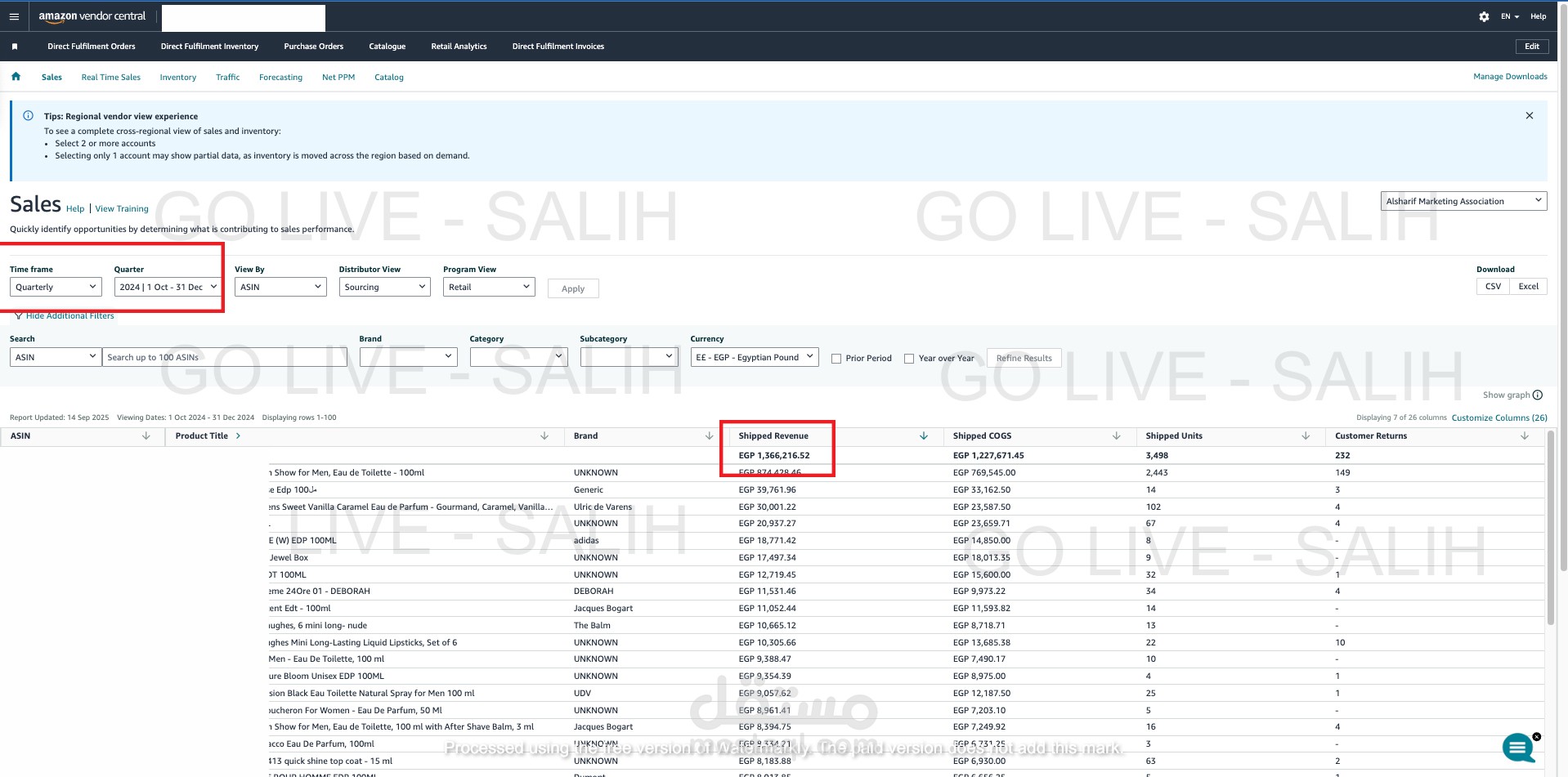Open the Distributor View Sourcing dropdown

(x=384, y=287)
